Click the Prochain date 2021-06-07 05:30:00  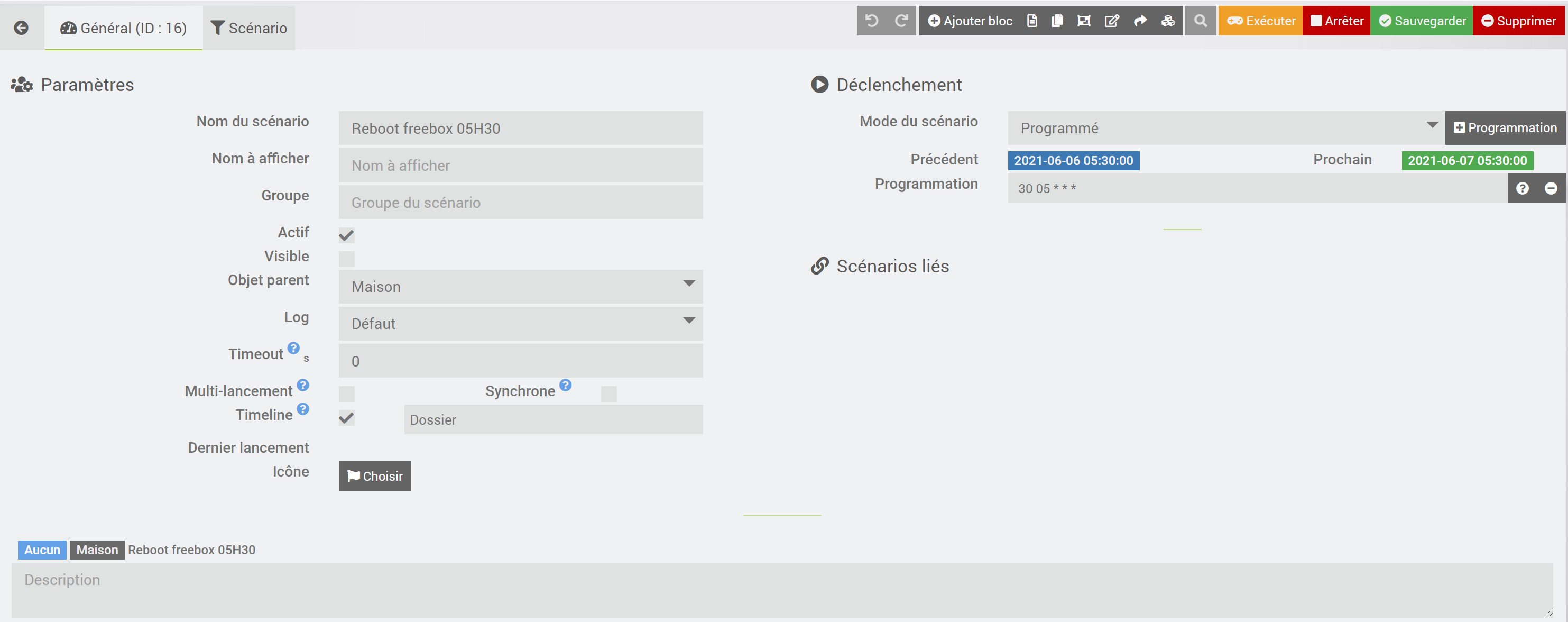1468,161
